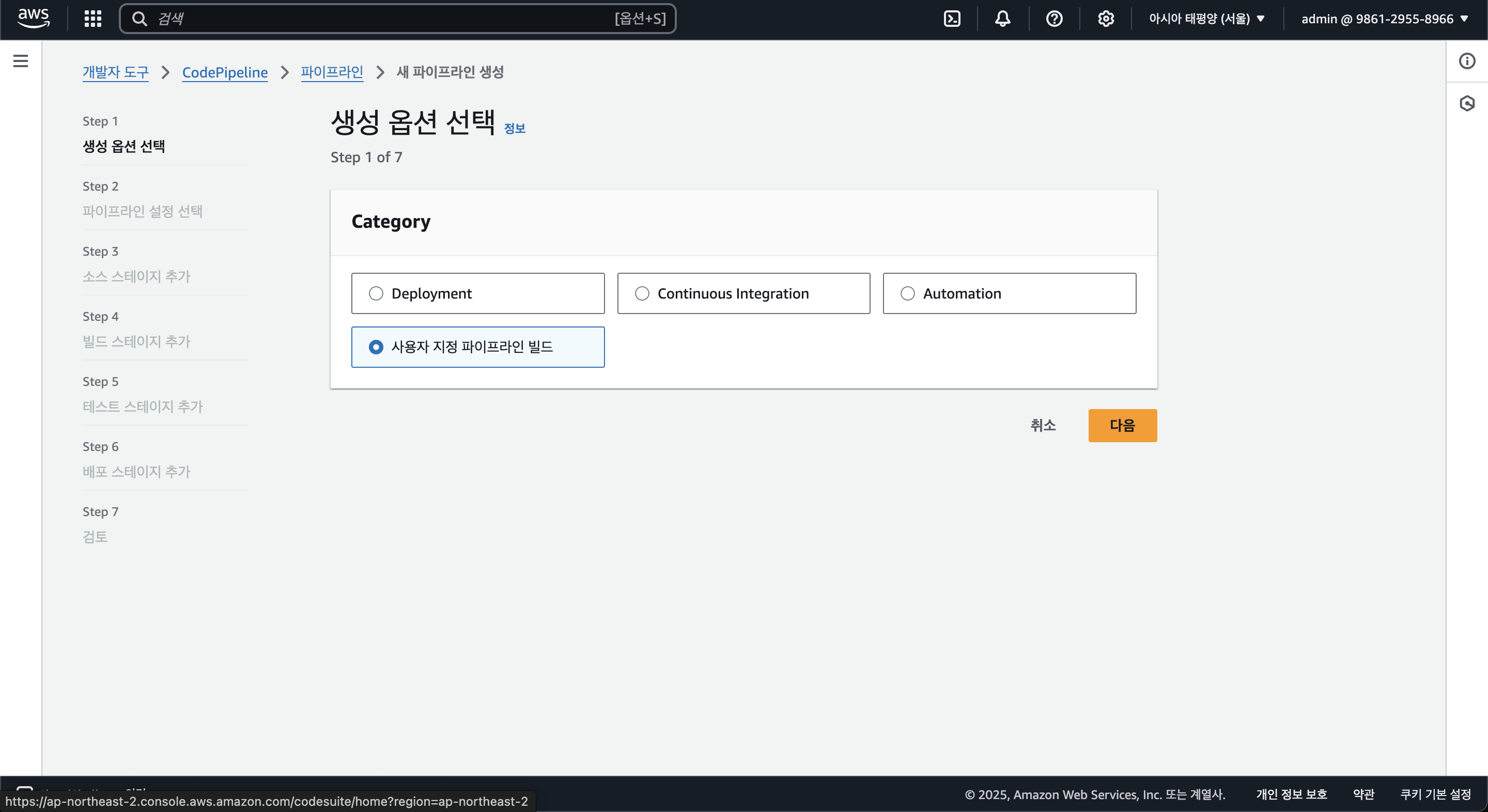
Task: Open the help question mark icon
Action: click(x=1053, y=19)
